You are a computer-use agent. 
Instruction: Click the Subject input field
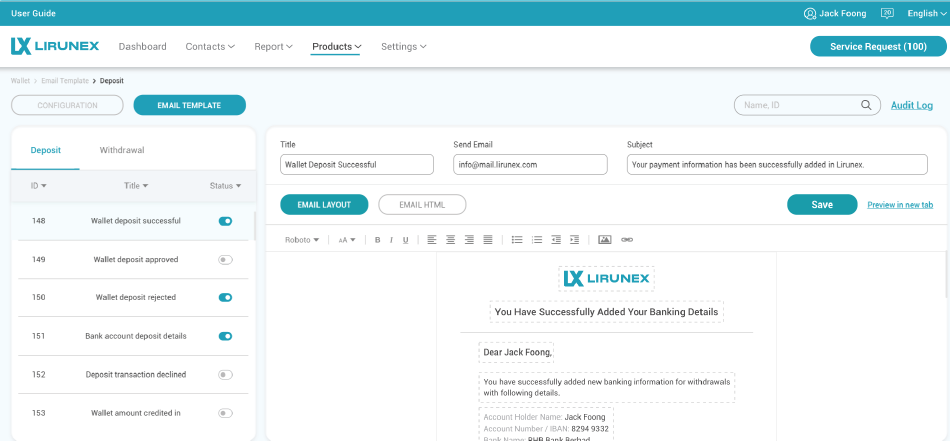[x=777, y=164]
